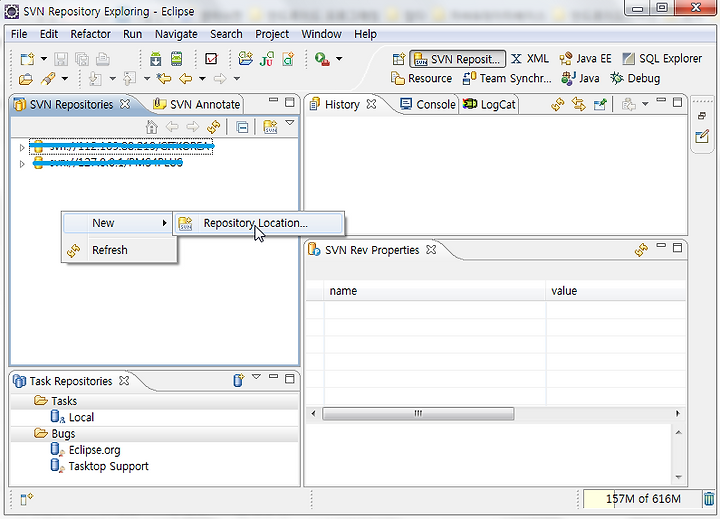This screenshot has height=519, width=720.
Task: Open the Task Repositories view menu triangle
Action: 256,377
